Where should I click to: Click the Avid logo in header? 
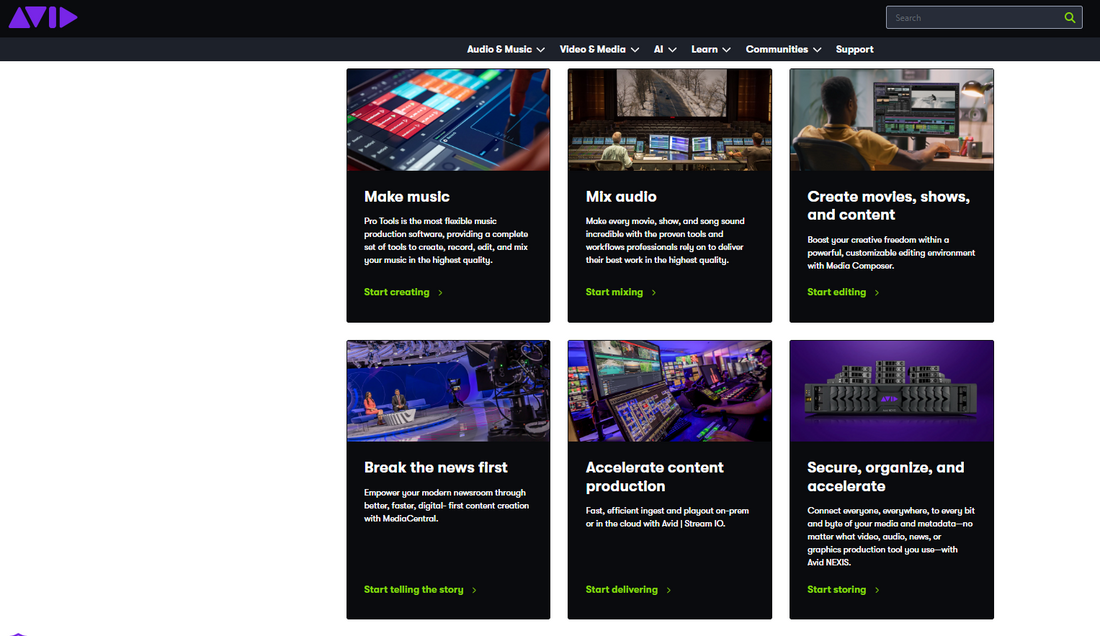43,17
